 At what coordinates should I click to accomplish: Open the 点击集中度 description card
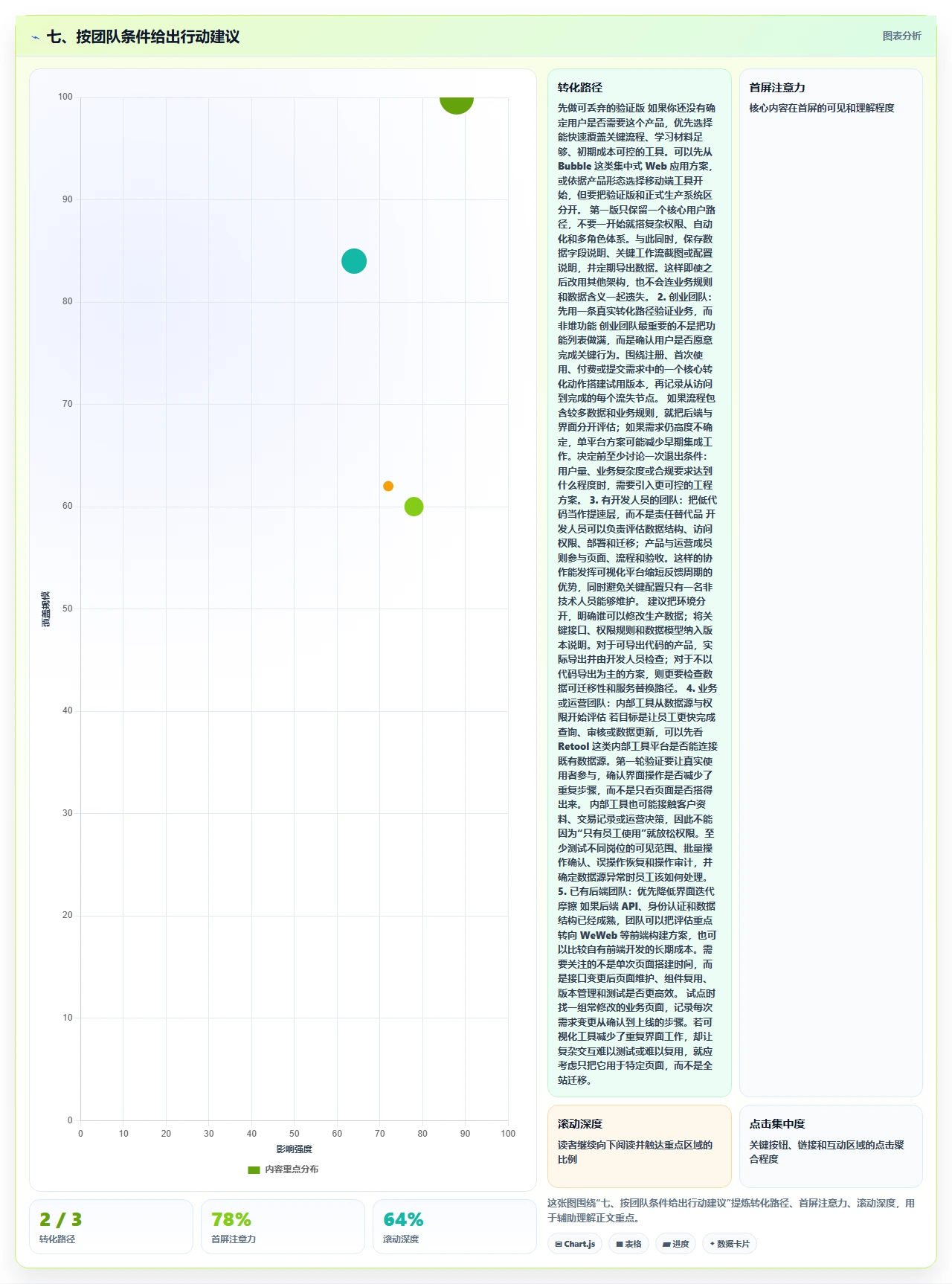point(831,1146)
